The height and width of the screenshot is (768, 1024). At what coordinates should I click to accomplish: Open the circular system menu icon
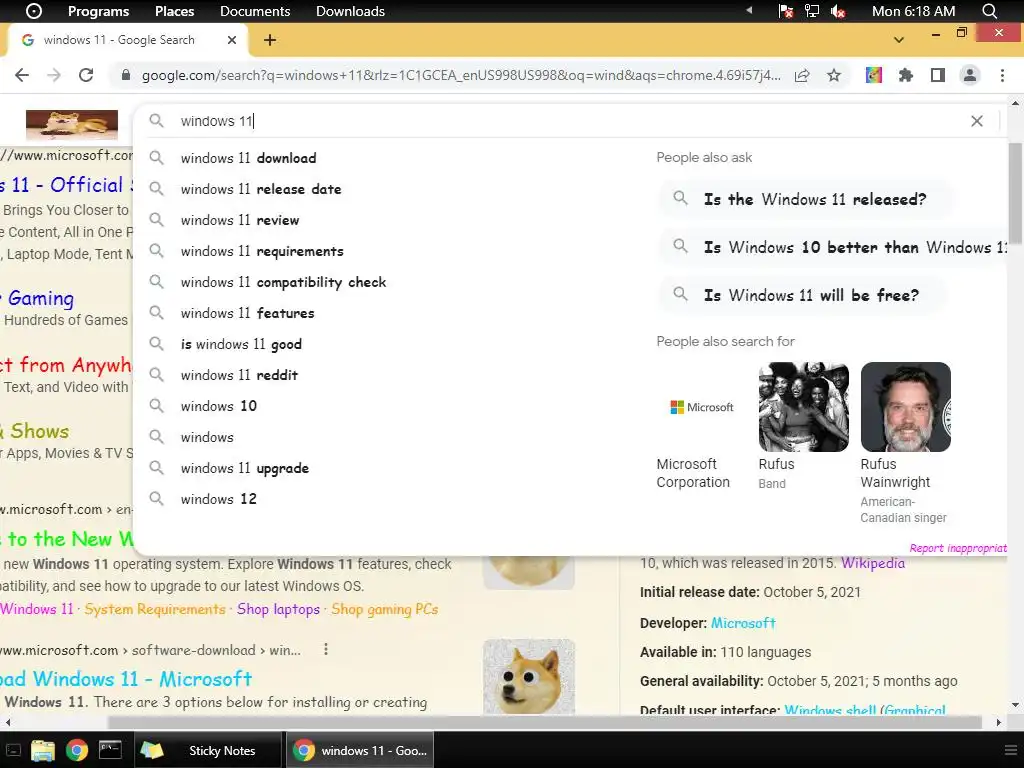33,11
